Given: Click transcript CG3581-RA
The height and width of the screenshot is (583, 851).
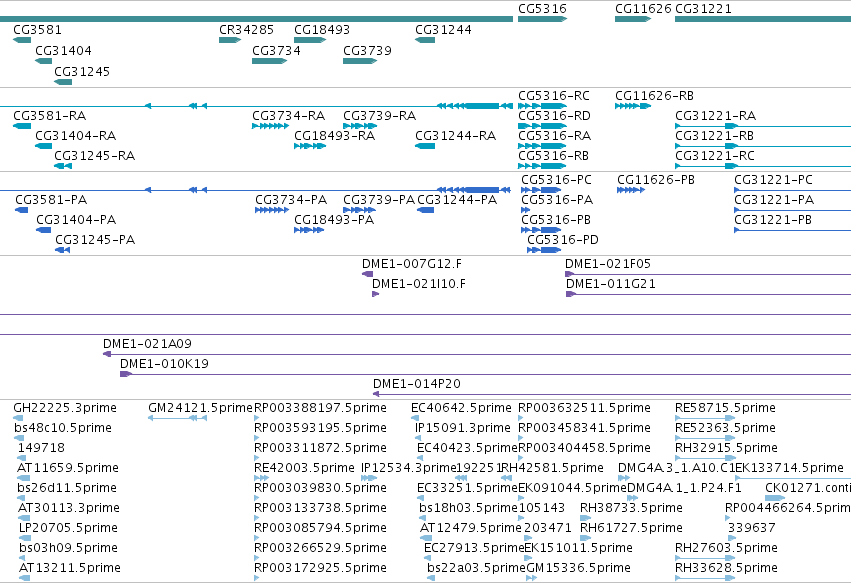Looking at the screenshot, I should point(22,126).
